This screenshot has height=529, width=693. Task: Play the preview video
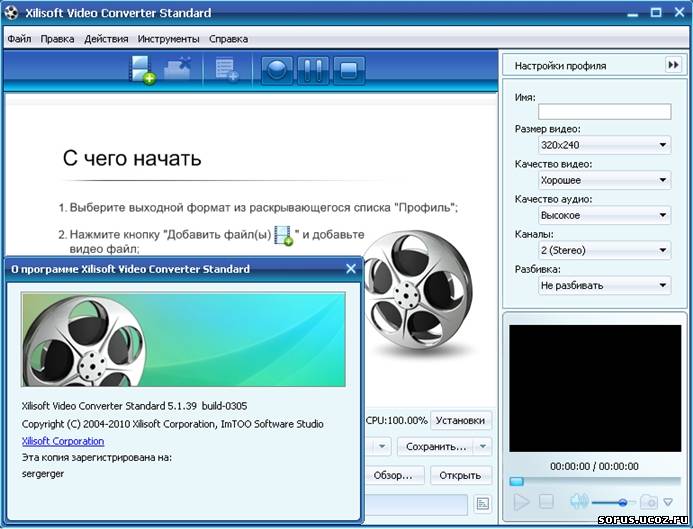click(521, 502)
